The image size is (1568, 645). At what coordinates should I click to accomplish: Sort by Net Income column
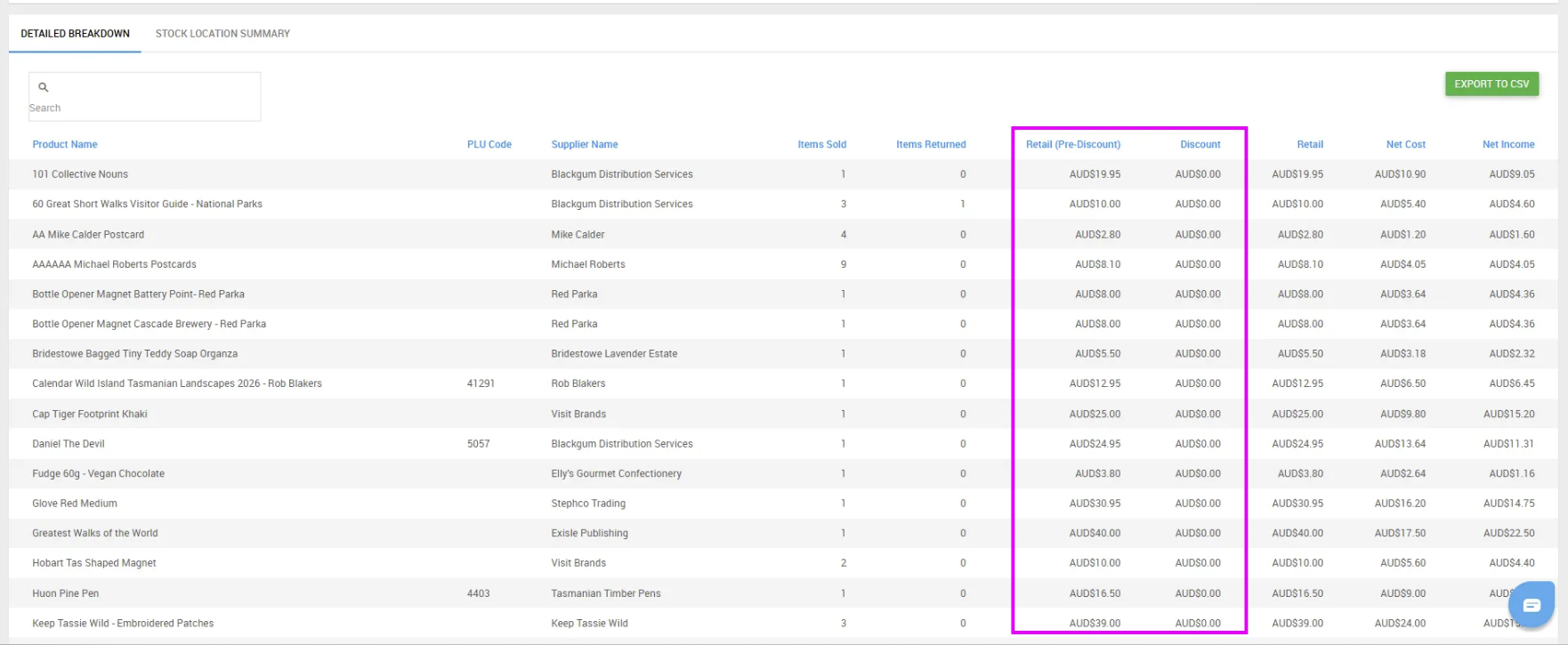pos(1508,144)
